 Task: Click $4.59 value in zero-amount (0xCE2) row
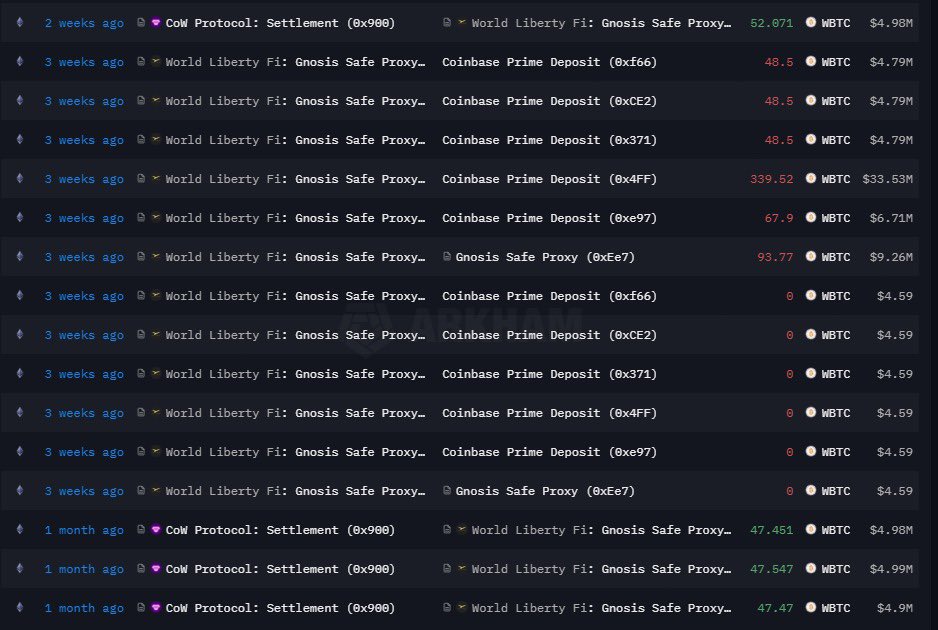[x=894, y=335]
